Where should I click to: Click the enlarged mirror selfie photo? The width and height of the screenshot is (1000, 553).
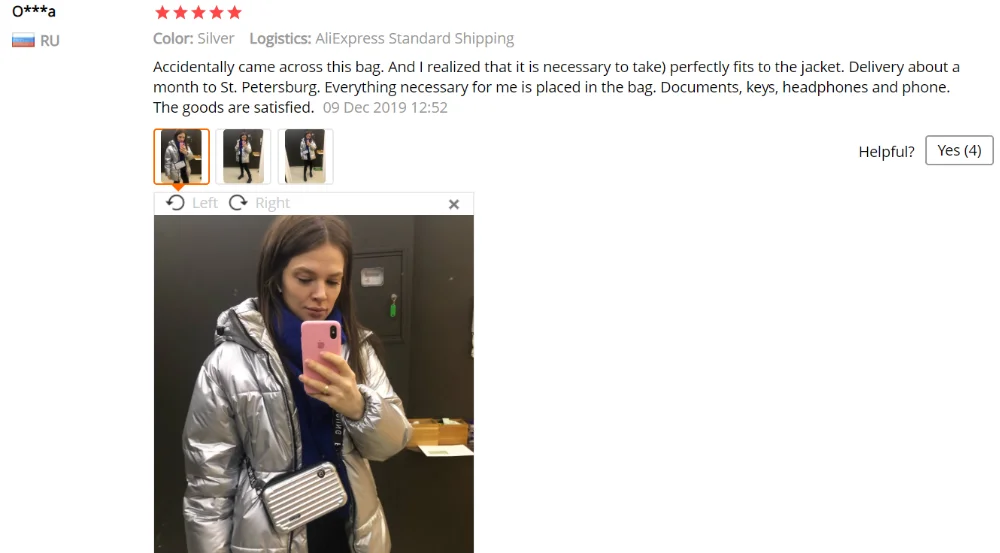pyautogui.click(x=314, y=384)
